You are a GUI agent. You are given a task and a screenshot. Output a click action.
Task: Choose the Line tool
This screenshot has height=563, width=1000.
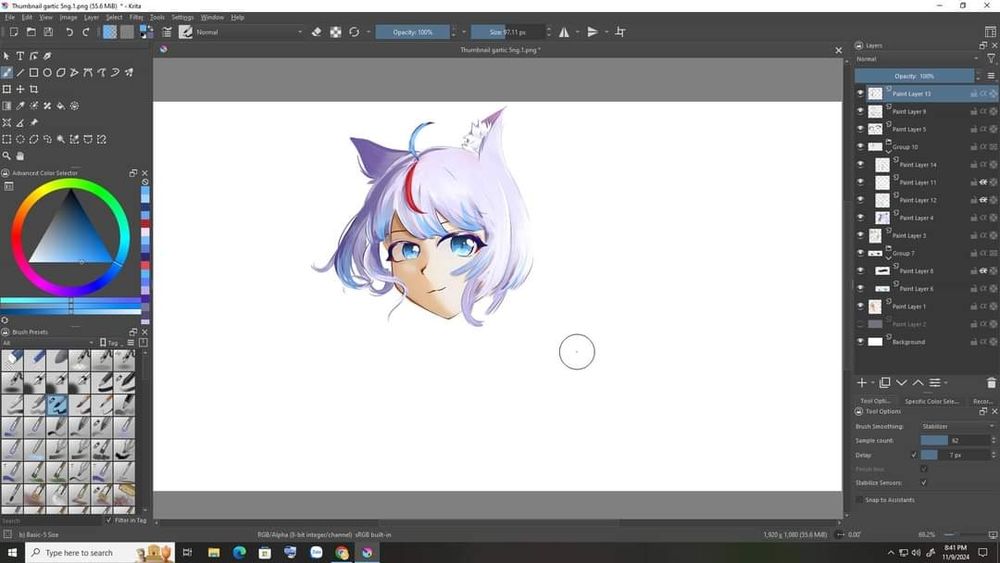coord(20,73)
